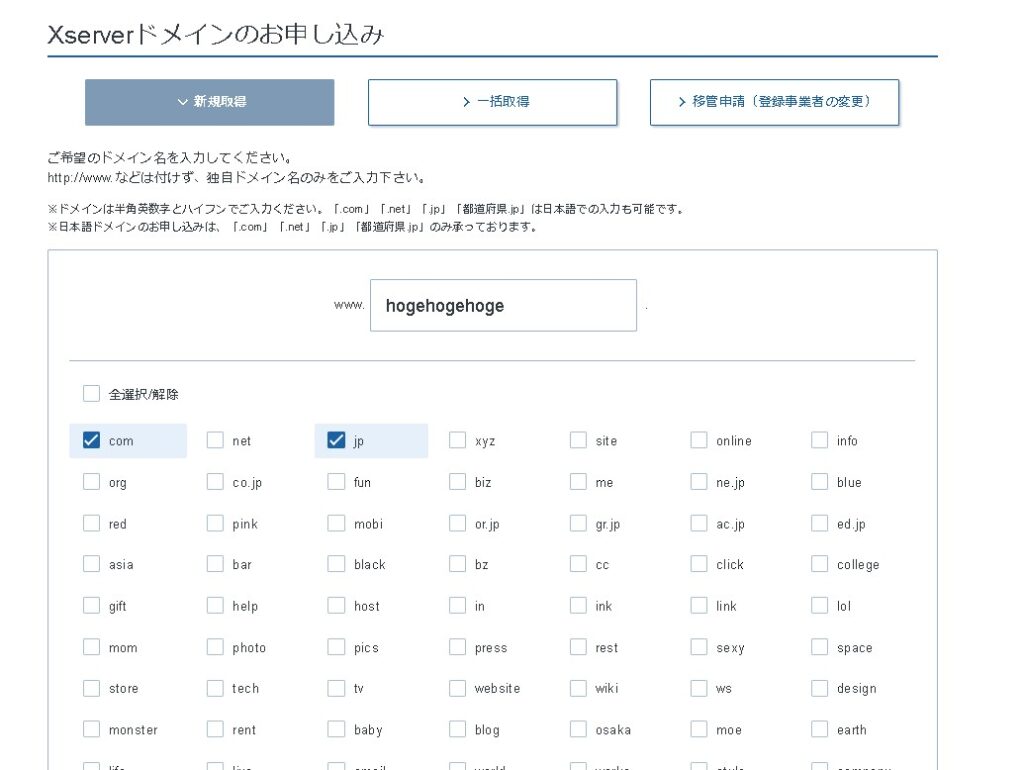
Task: Mark the lol domain checkbox
Action: tap(820, 605)
